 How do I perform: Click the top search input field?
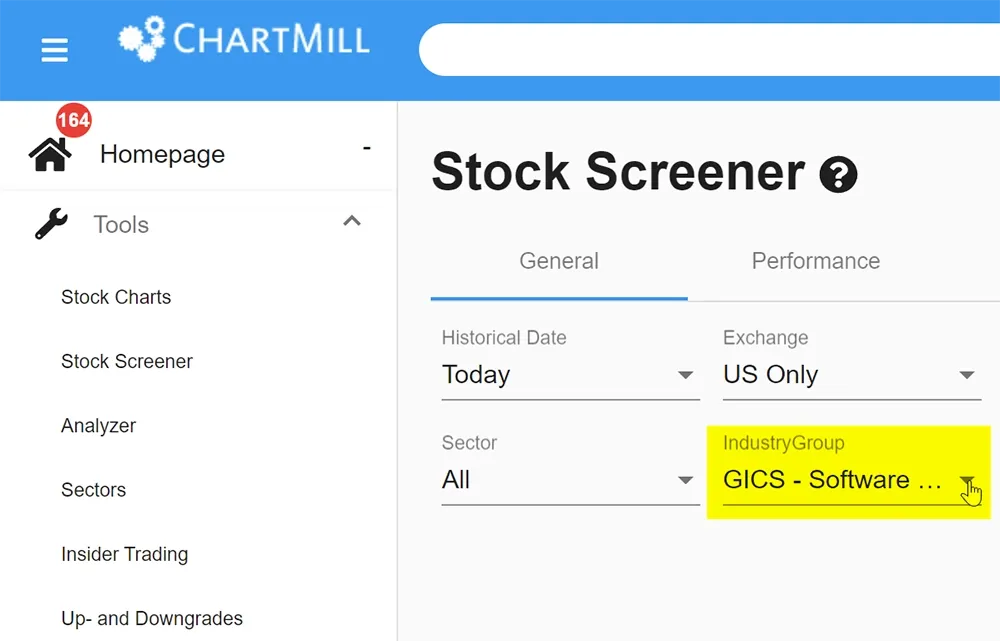709,50
